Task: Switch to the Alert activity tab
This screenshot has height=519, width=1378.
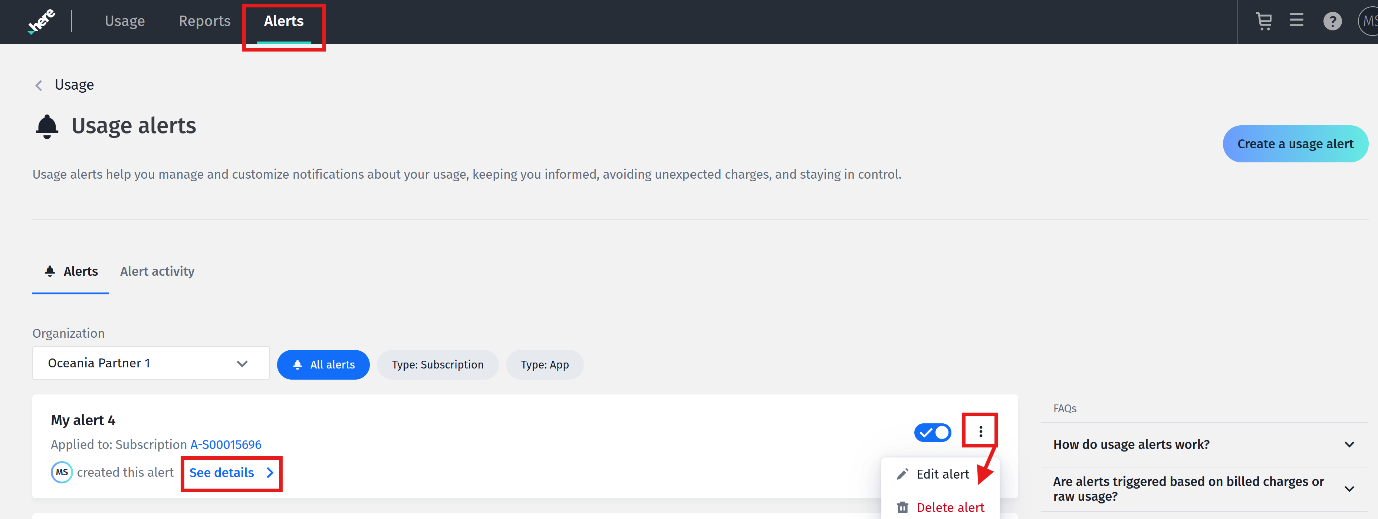Action: click(157, 272)
